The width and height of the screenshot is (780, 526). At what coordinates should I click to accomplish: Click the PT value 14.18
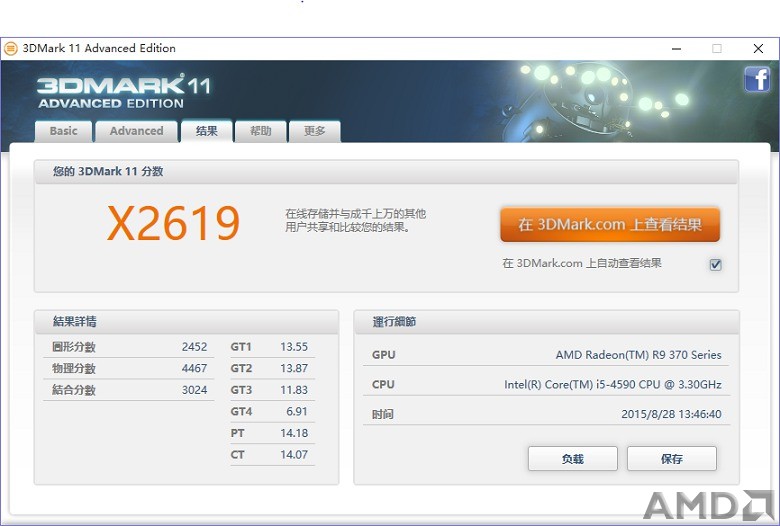pyautogui.click(x=294, y=433)
